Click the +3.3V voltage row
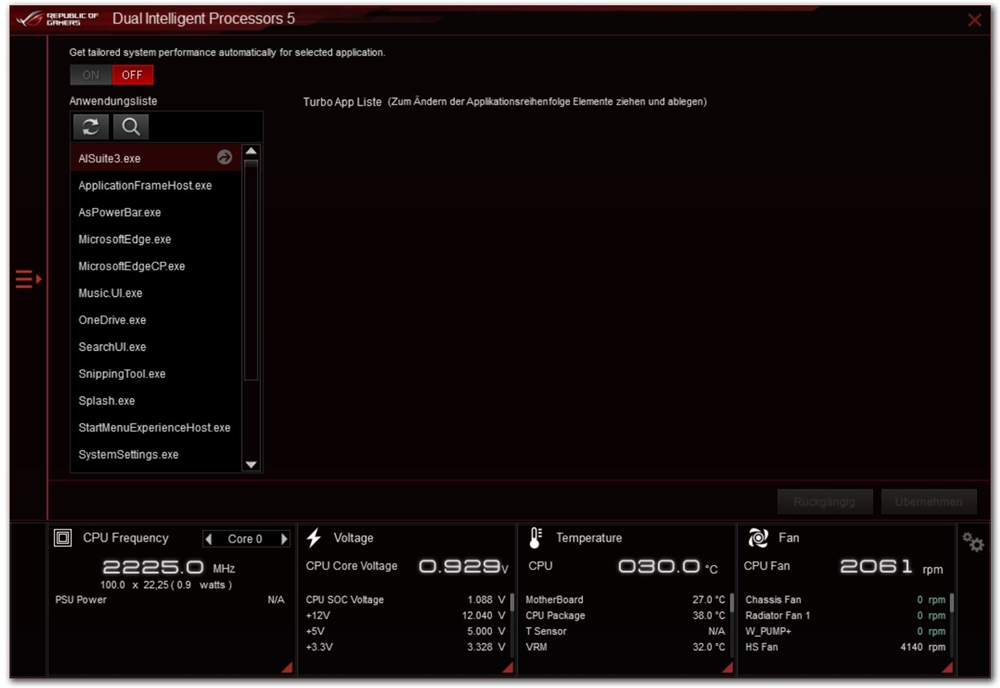 [406, 647]
